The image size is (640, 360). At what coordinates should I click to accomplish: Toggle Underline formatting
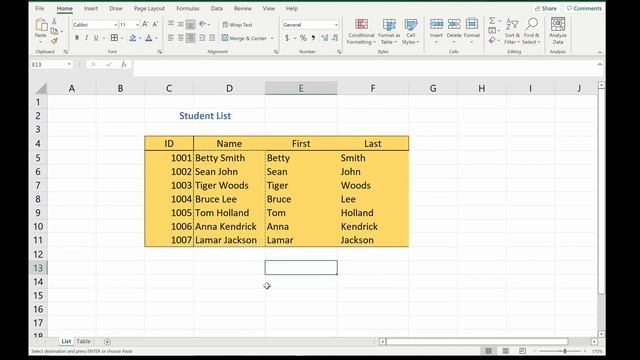tap(96, 38)
